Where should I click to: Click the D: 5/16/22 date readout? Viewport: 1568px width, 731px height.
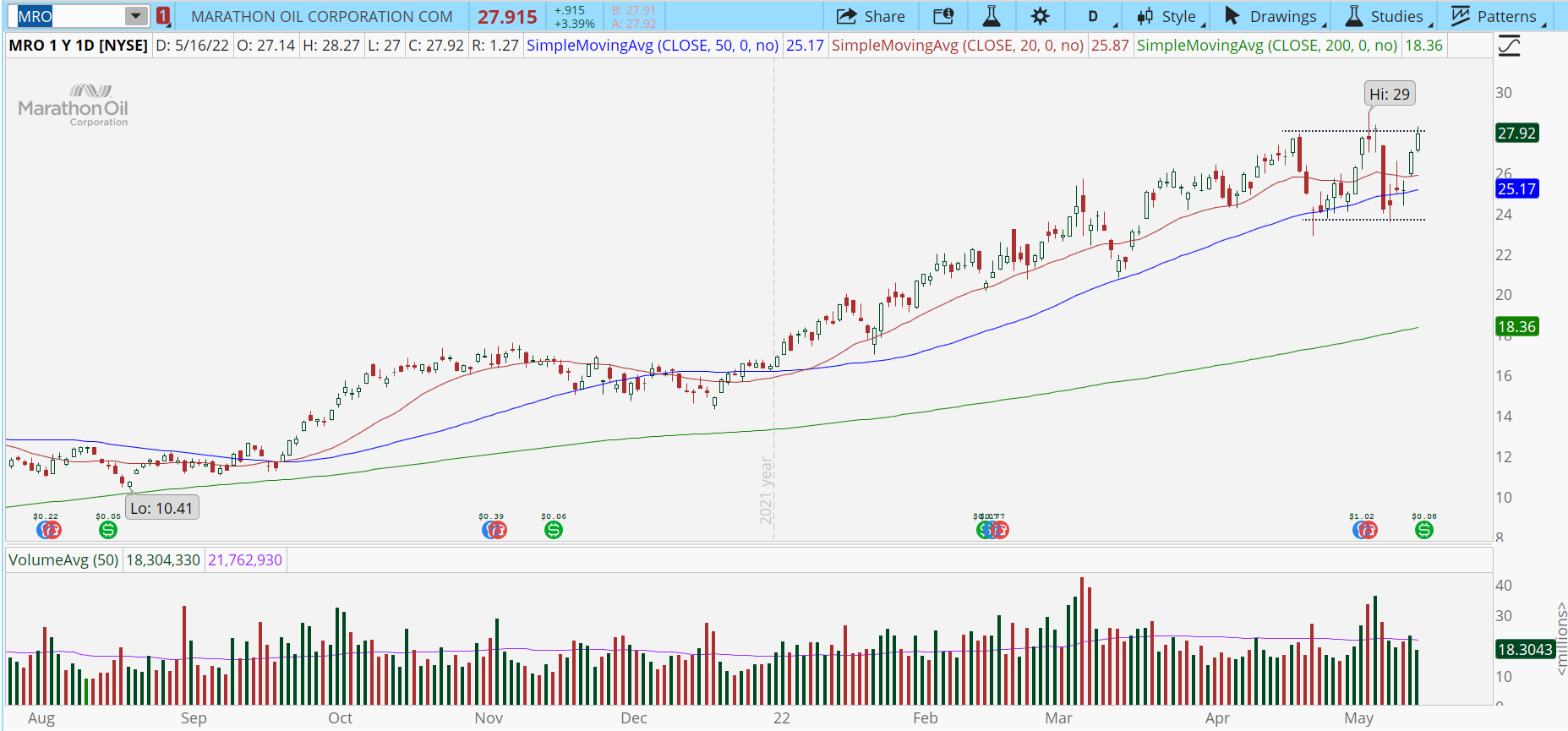click(193, 46)
